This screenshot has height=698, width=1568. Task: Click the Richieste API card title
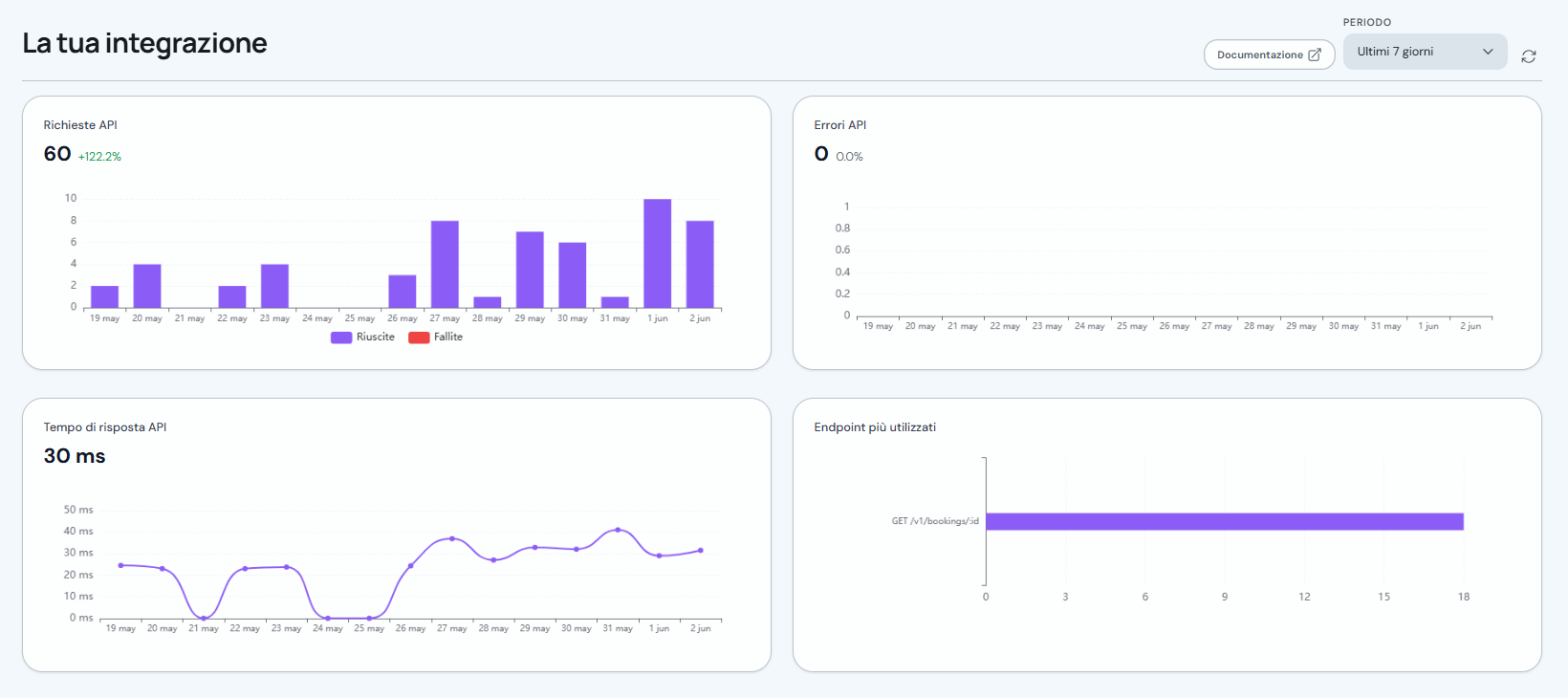click(80, 125)
